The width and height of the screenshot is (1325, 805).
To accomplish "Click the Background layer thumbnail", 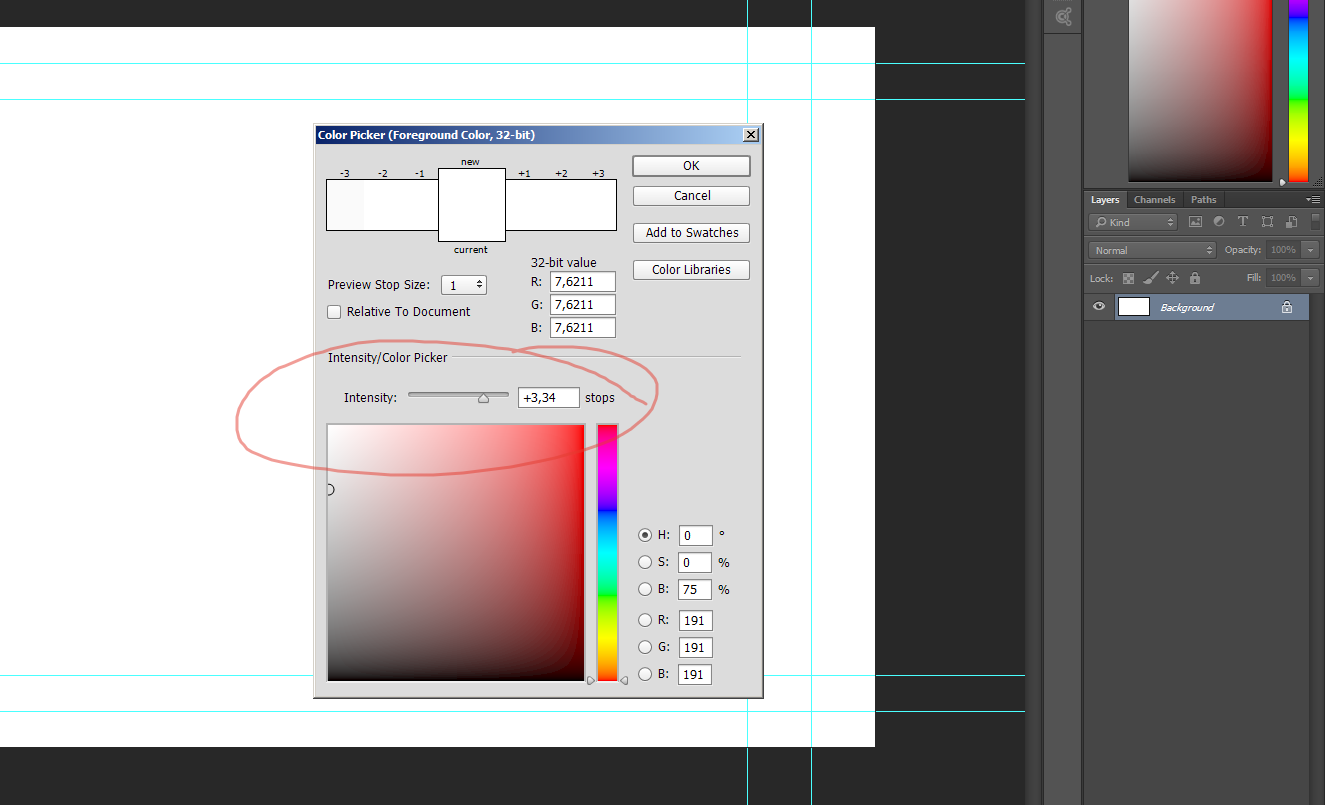I will click(1134, 307).
